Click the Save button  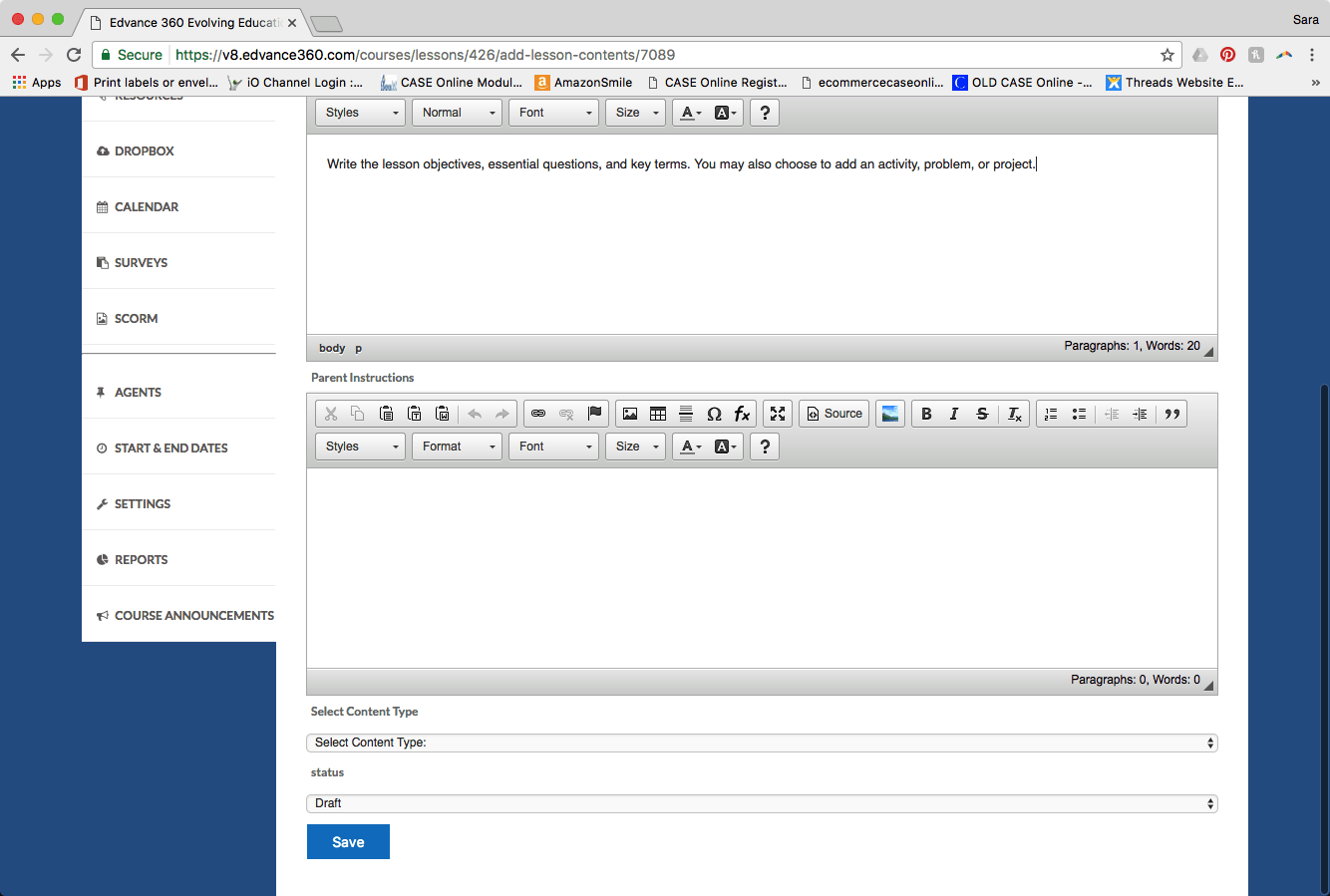[x=348, y=842]
